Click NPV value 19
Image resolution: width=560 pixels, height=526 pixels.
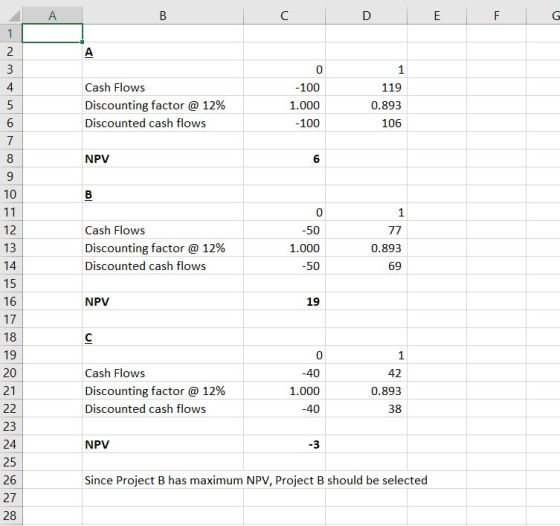point(284,301)
